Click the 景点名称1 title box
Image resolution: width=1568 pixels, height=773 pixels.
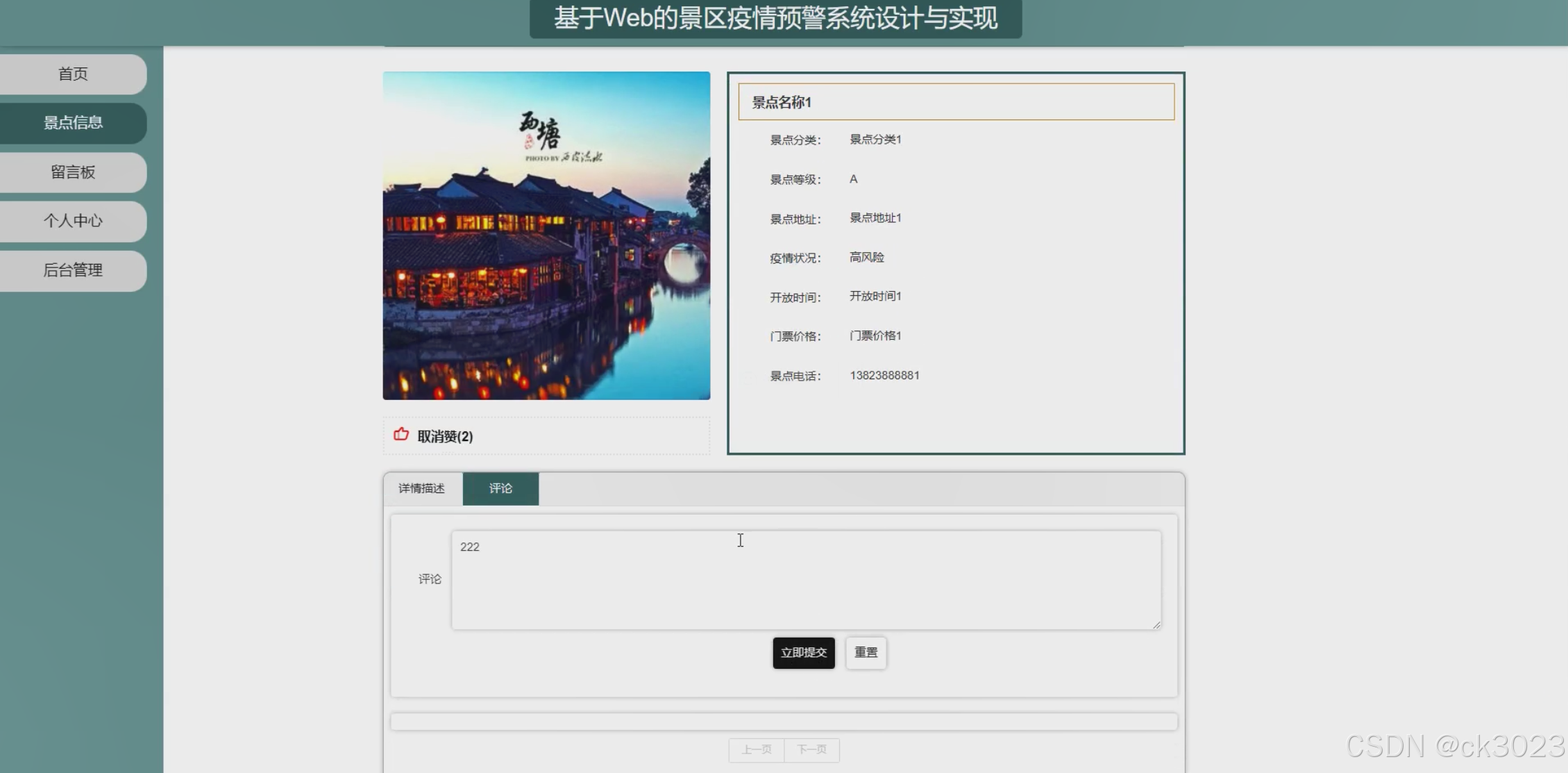click(956, 102)
